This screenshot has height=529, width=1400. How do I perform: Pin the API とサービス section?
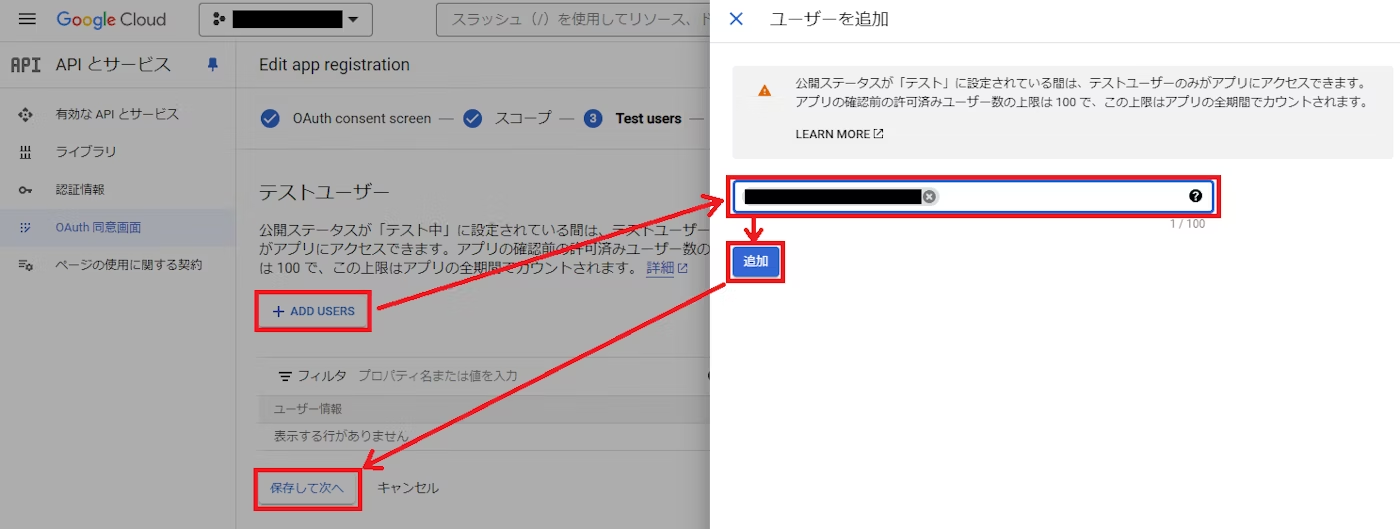[212, 65]
